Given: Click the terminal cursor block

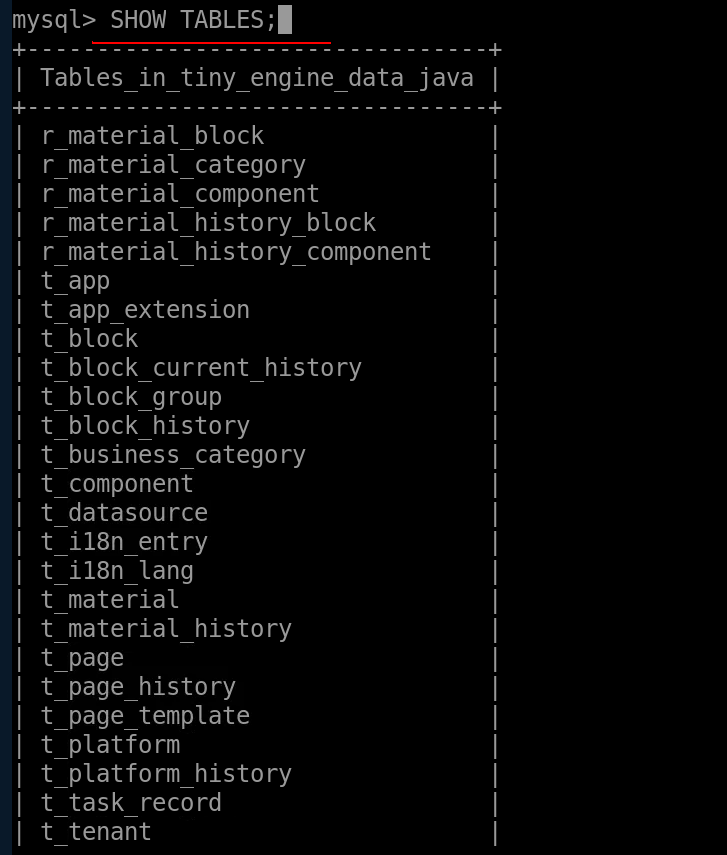Looking at the screenshot, I should click(x=285, y=20).
